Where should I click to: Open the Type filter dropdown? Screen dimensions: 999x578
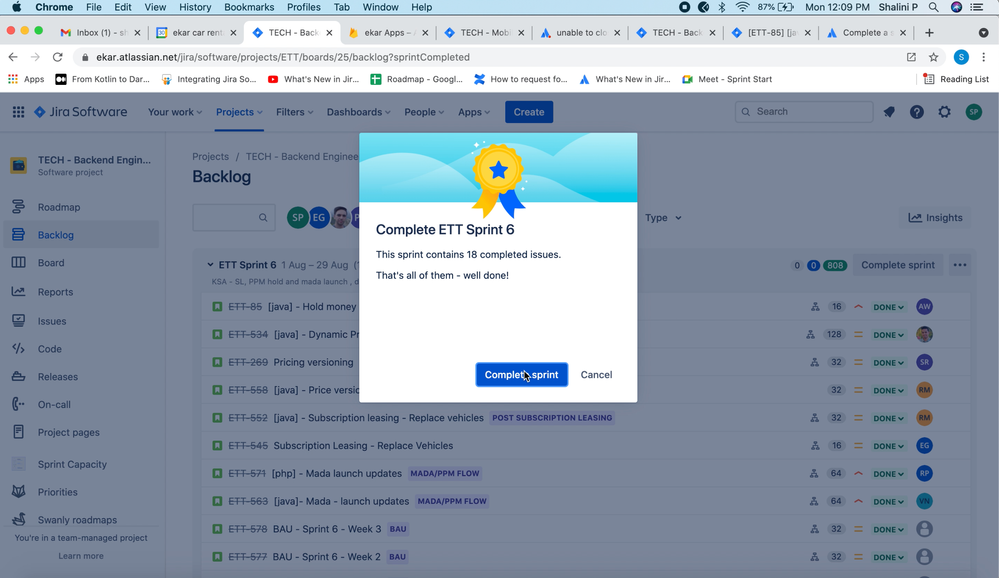pos(663,218)
